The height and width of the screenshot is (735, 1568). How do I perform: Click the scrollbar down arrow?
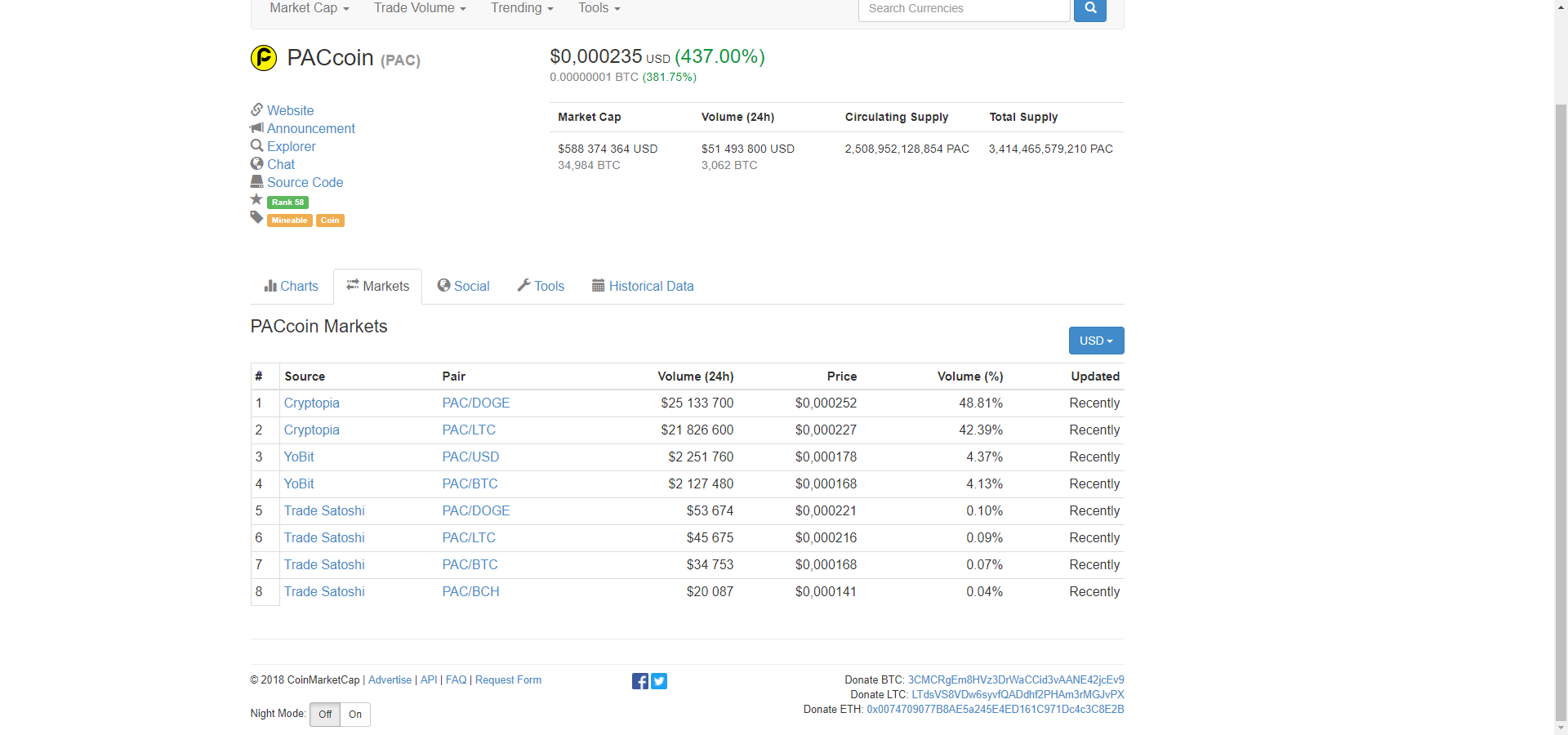(1561, 728)
